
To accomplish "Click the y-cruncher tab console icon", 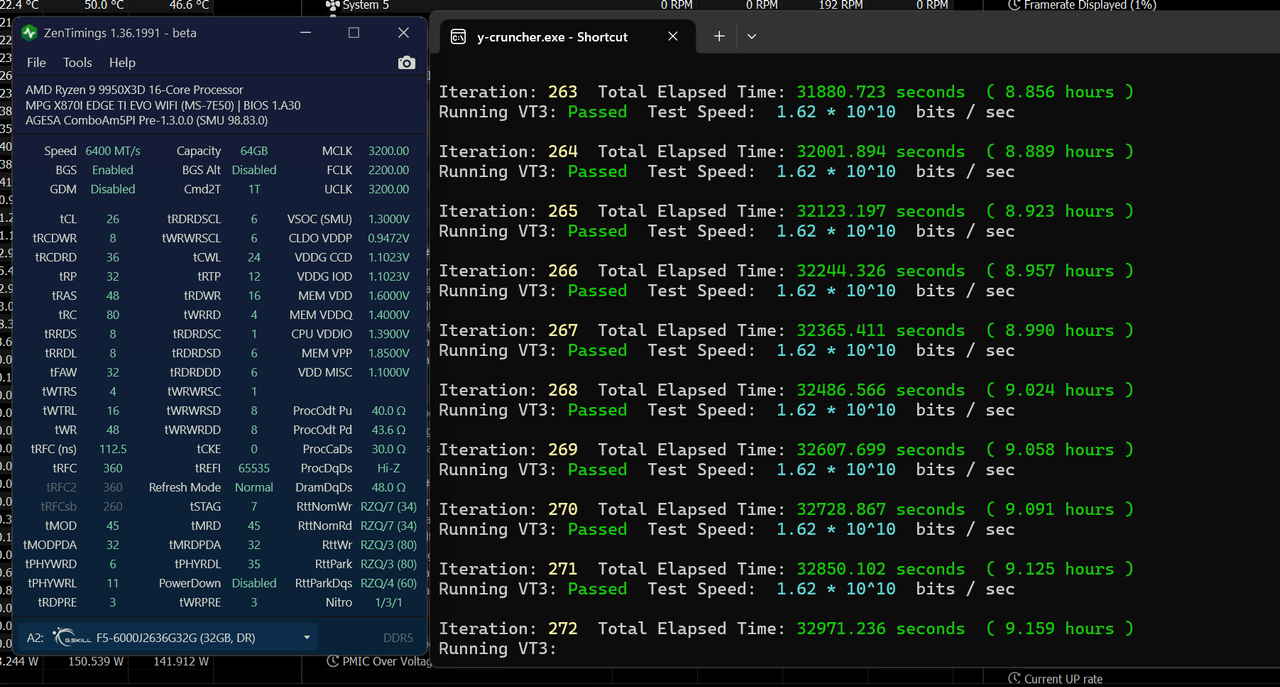I will pos(458,37).
